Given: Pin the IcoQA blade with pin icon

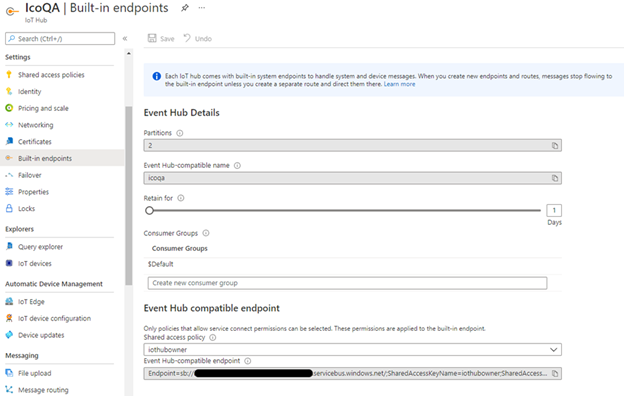Looking at the screenshot, I should [184, 8].
